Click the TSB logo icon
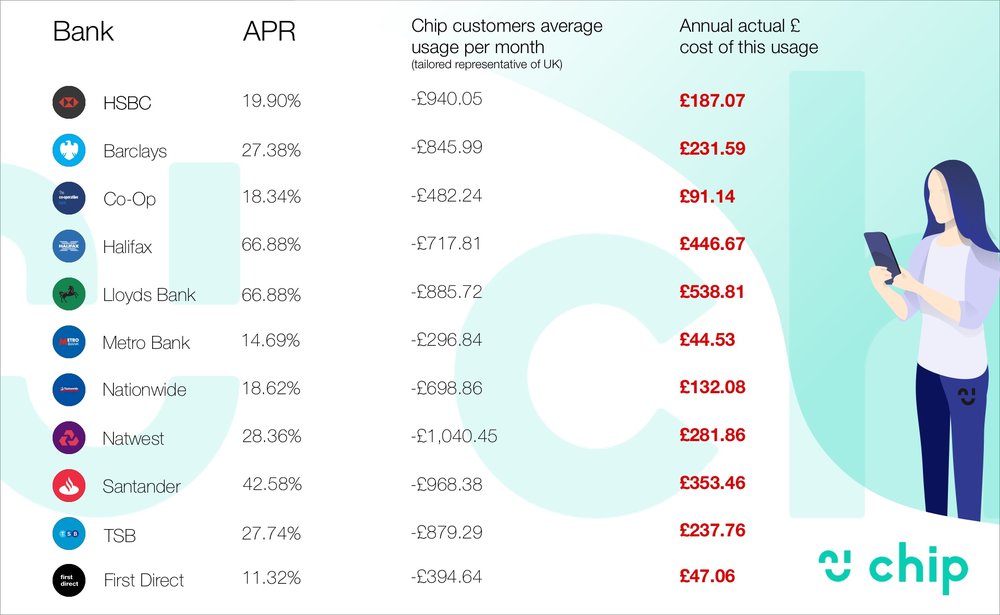 pyautogui.click(x=69, y=533)
